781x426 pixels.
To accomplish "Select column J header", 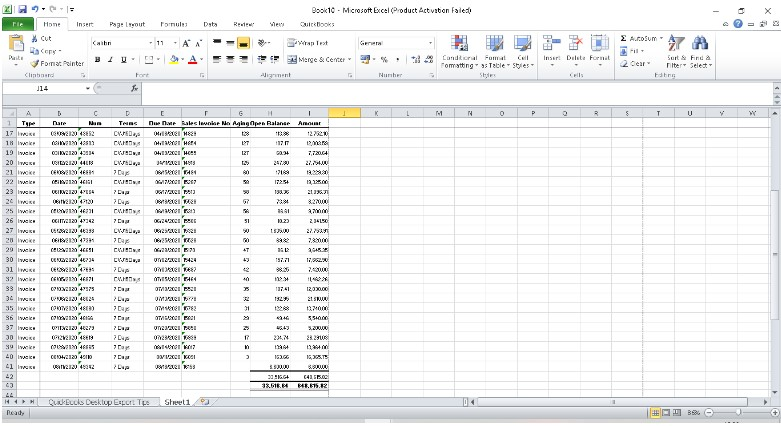I will click(x=344, y=113).
